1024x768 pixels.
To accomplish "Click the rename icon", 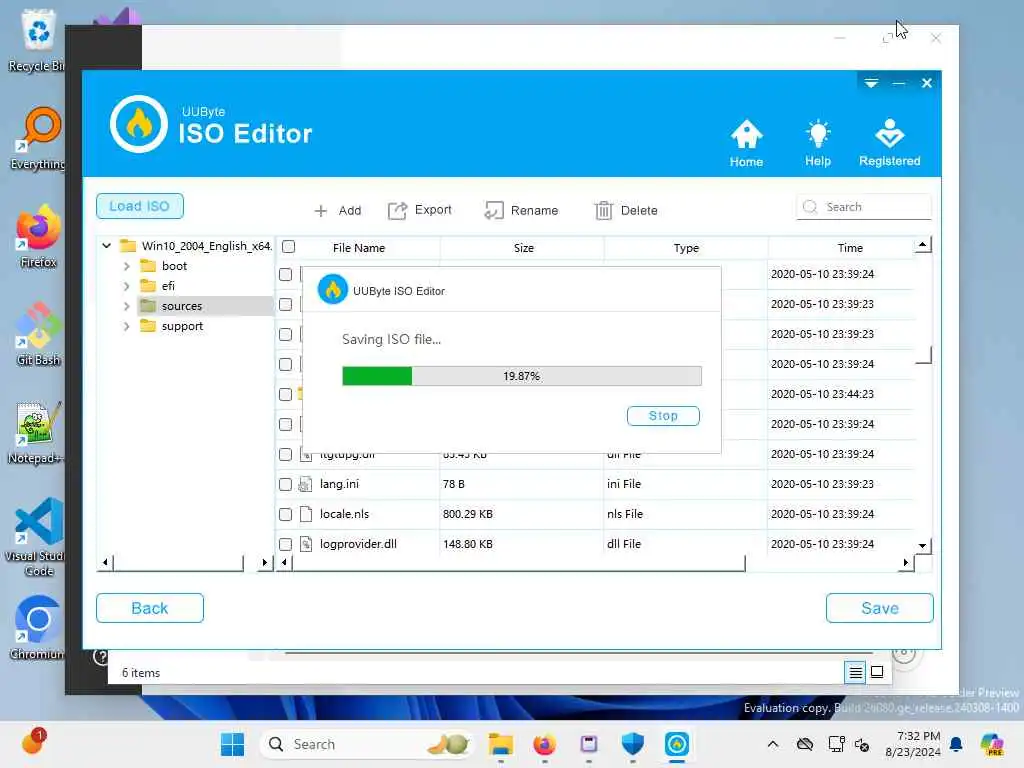I will click(x=494, y=210).
